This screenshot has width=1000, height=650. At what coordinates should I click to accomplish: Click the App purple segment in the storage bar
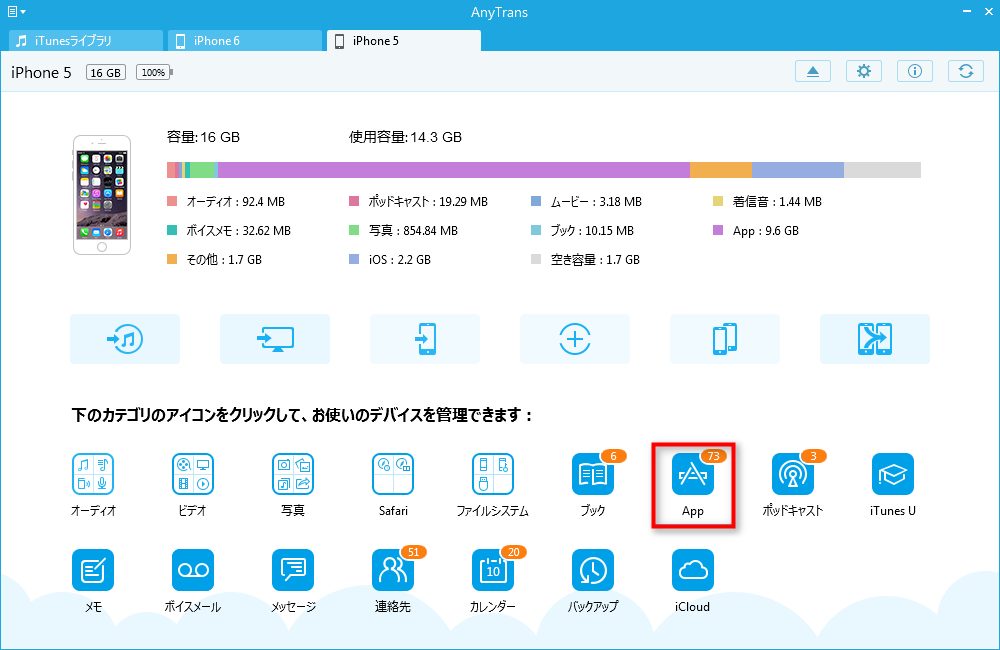tap(453, 170)
